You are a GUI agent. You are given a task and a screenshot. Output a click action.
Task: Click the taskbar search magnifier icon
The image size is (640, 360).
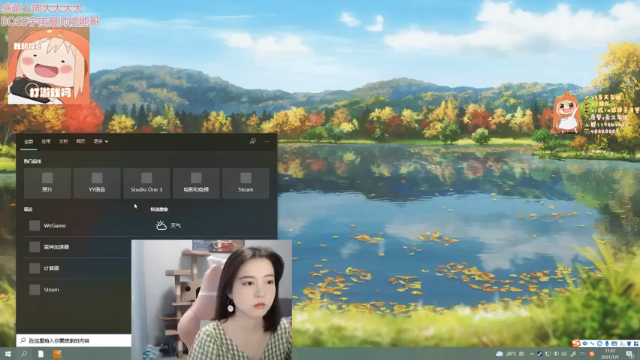(x=24, y=353)
